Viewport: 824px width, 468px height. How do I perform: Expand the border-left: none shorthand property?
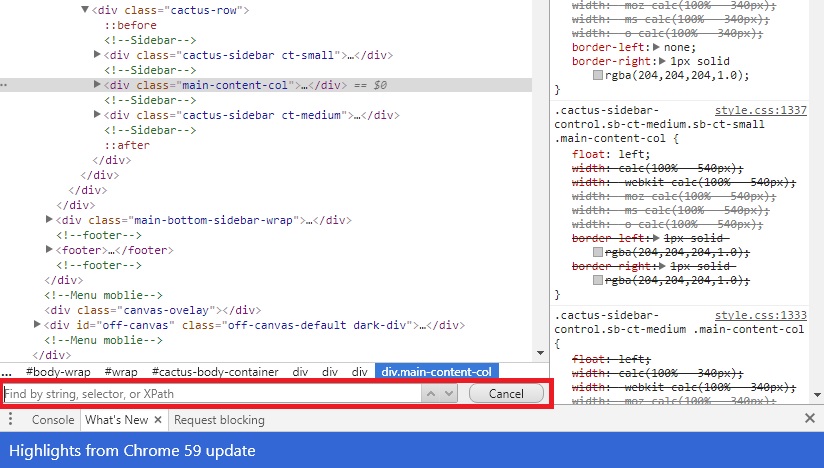pos(656,47)
